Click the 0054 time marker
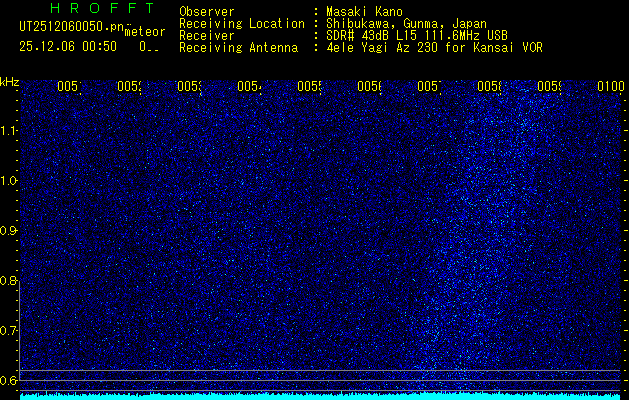Screen dimensions: 629x400 point(249,86)
